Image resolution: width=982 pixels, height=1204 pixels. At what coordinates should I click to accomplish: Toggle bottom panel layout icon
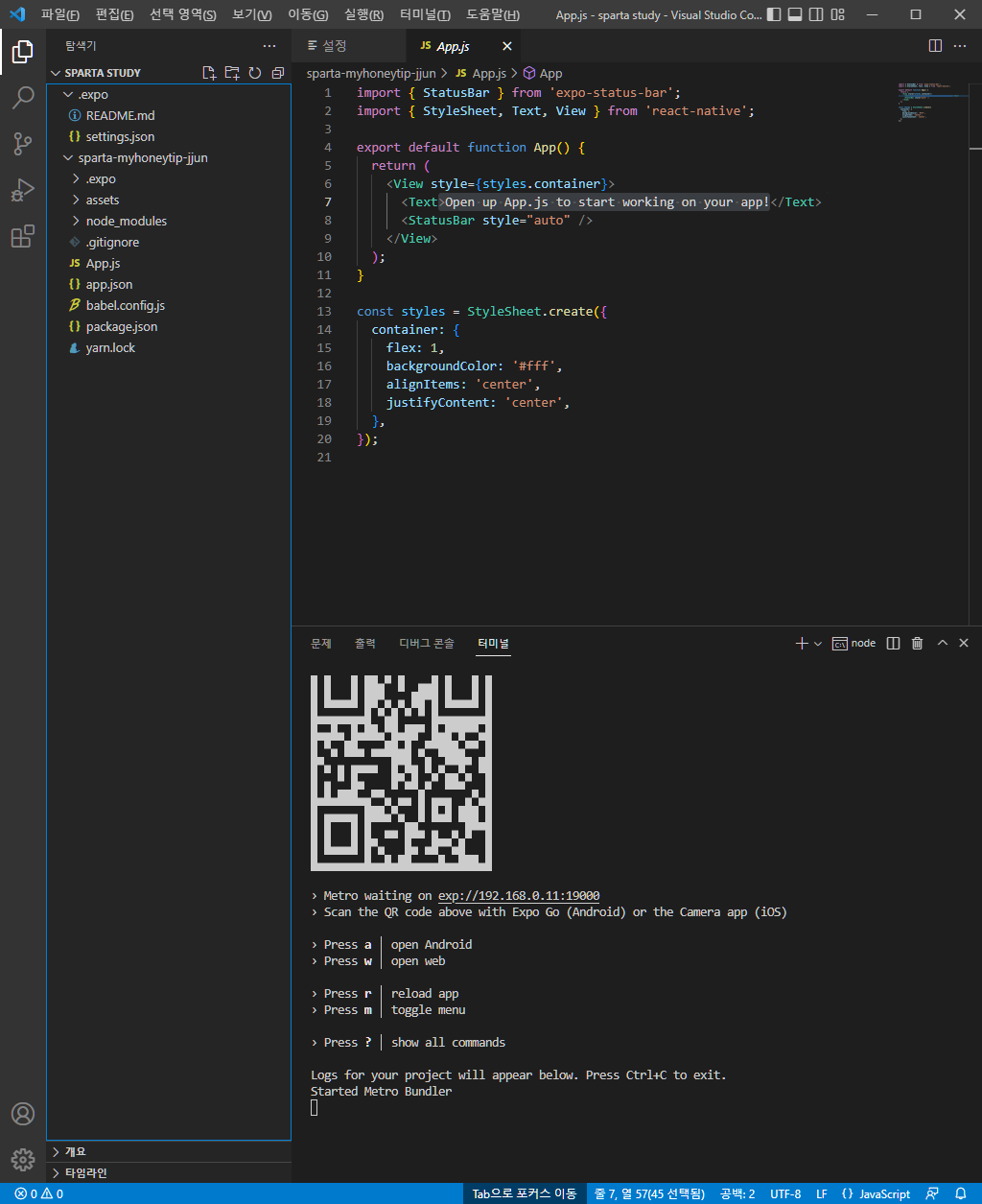(x=794, y=14)
